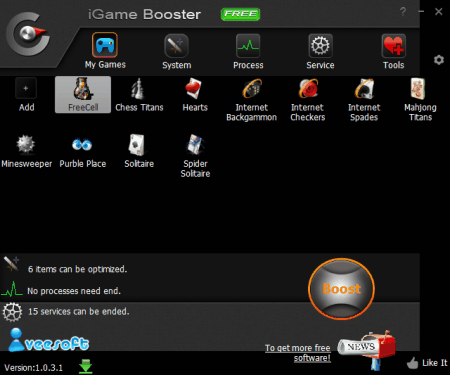This screenshot has width=450, height=375.
Task: Click the system optimize brush icon
Action: (12, 264)
